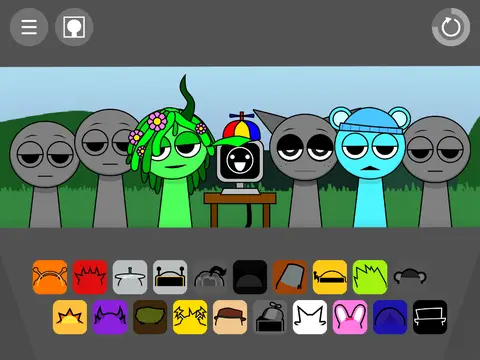Click the second gray character from the left
480x360 pixels.
pos(109,167)
